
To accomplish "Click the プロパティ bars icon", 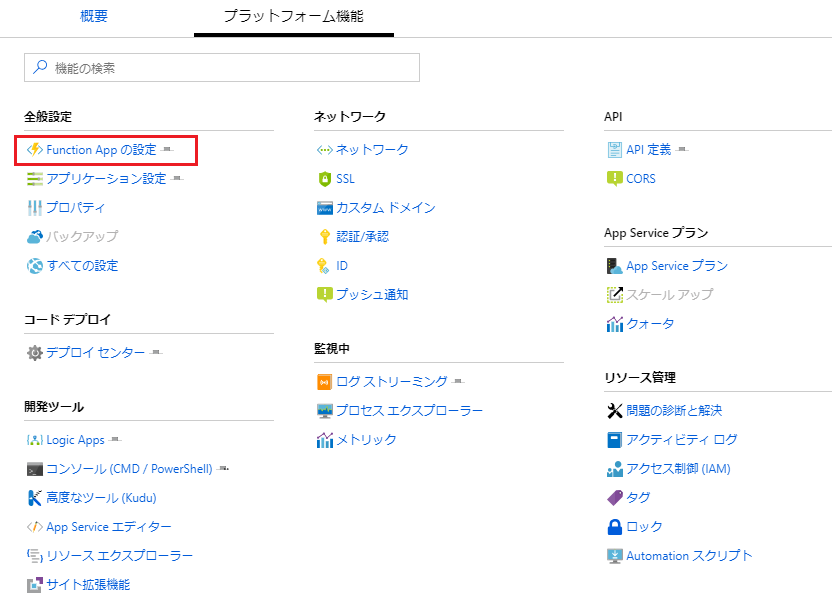I will pos(35,208).
